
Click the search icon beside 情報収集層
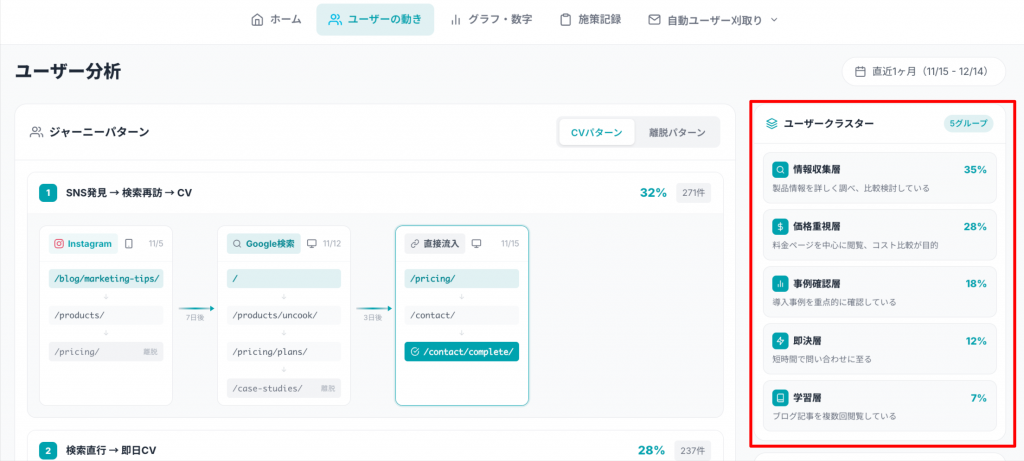[x=780, y=170]
